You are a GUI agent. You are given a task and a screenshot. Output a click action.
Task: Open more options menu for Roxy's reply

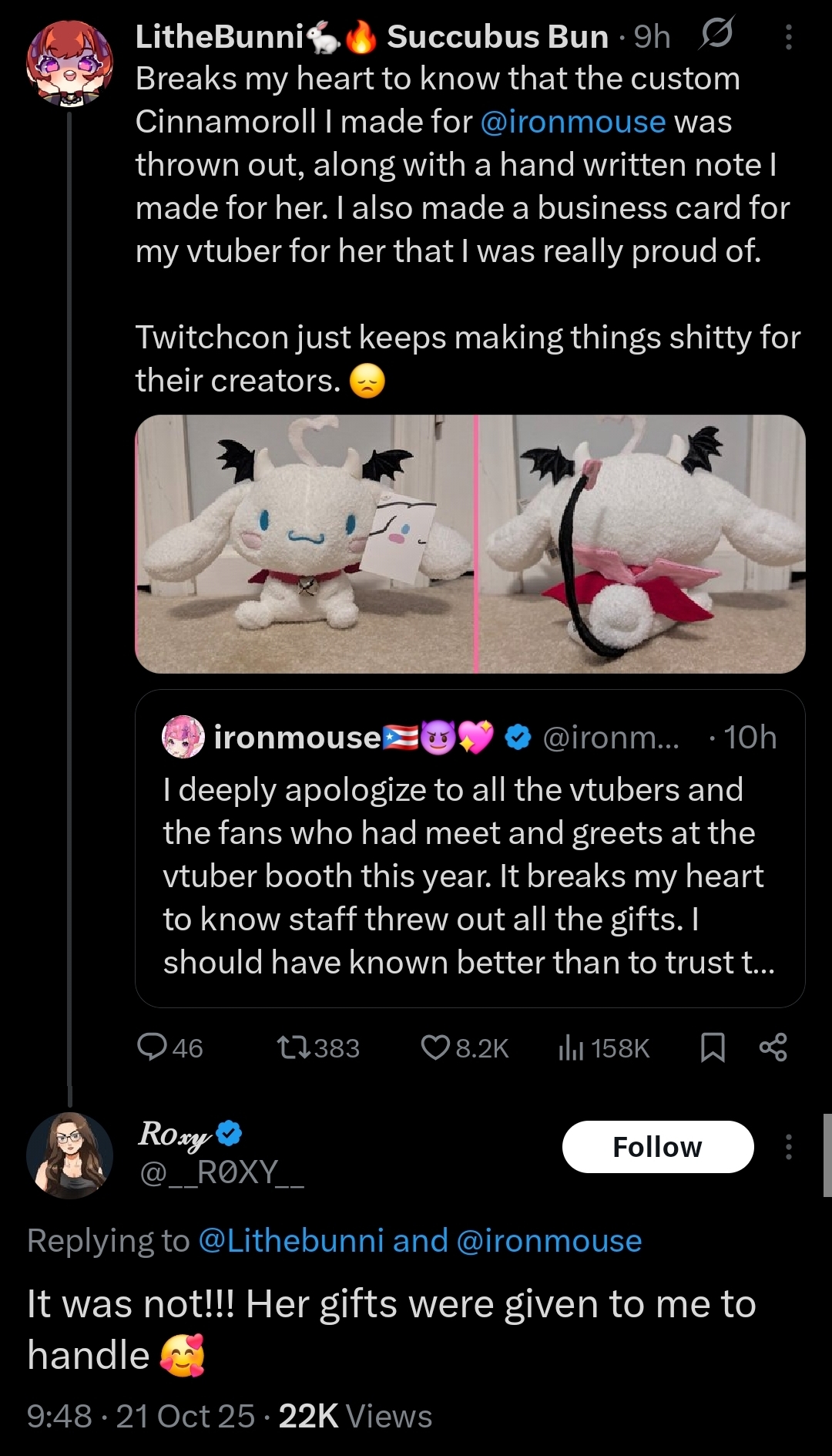[x=788, y=1147]
